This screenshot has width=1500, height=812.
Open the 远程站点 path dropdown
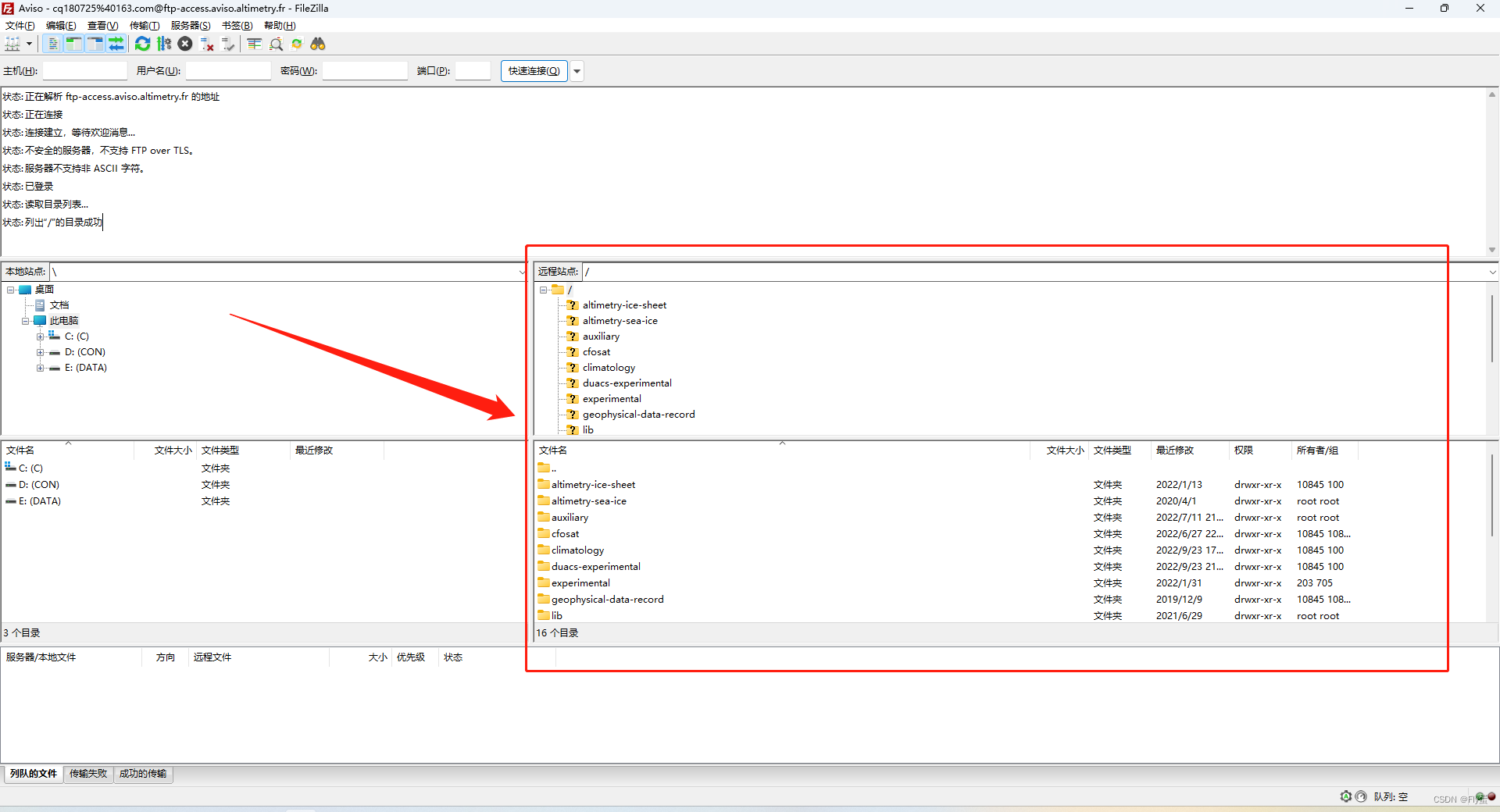pos(1492,272)
